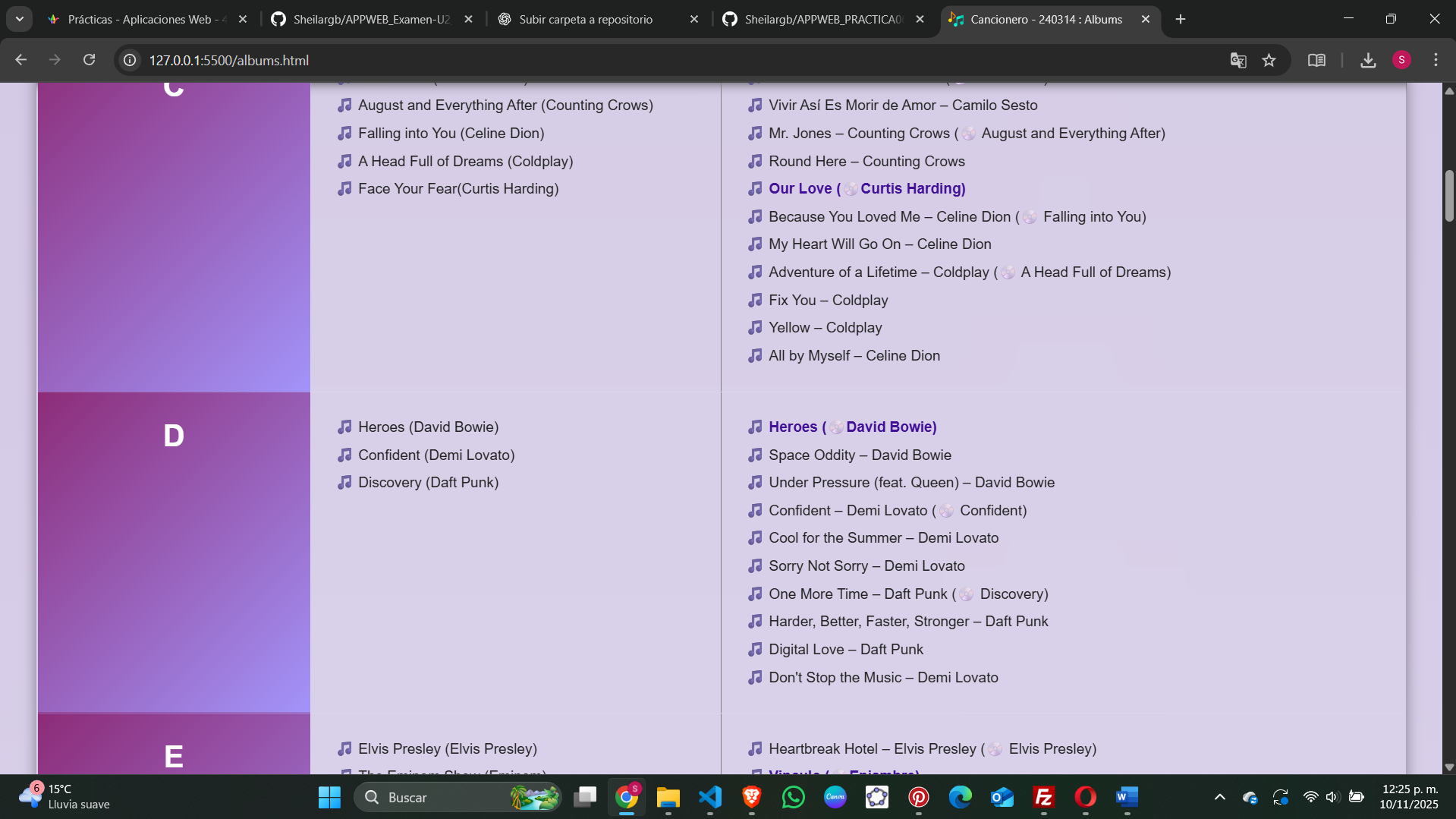Image resolution: width=1456 pixels, height=819 pixels.
Task: Reload the albums page
Action: click(x=89, y=60)
